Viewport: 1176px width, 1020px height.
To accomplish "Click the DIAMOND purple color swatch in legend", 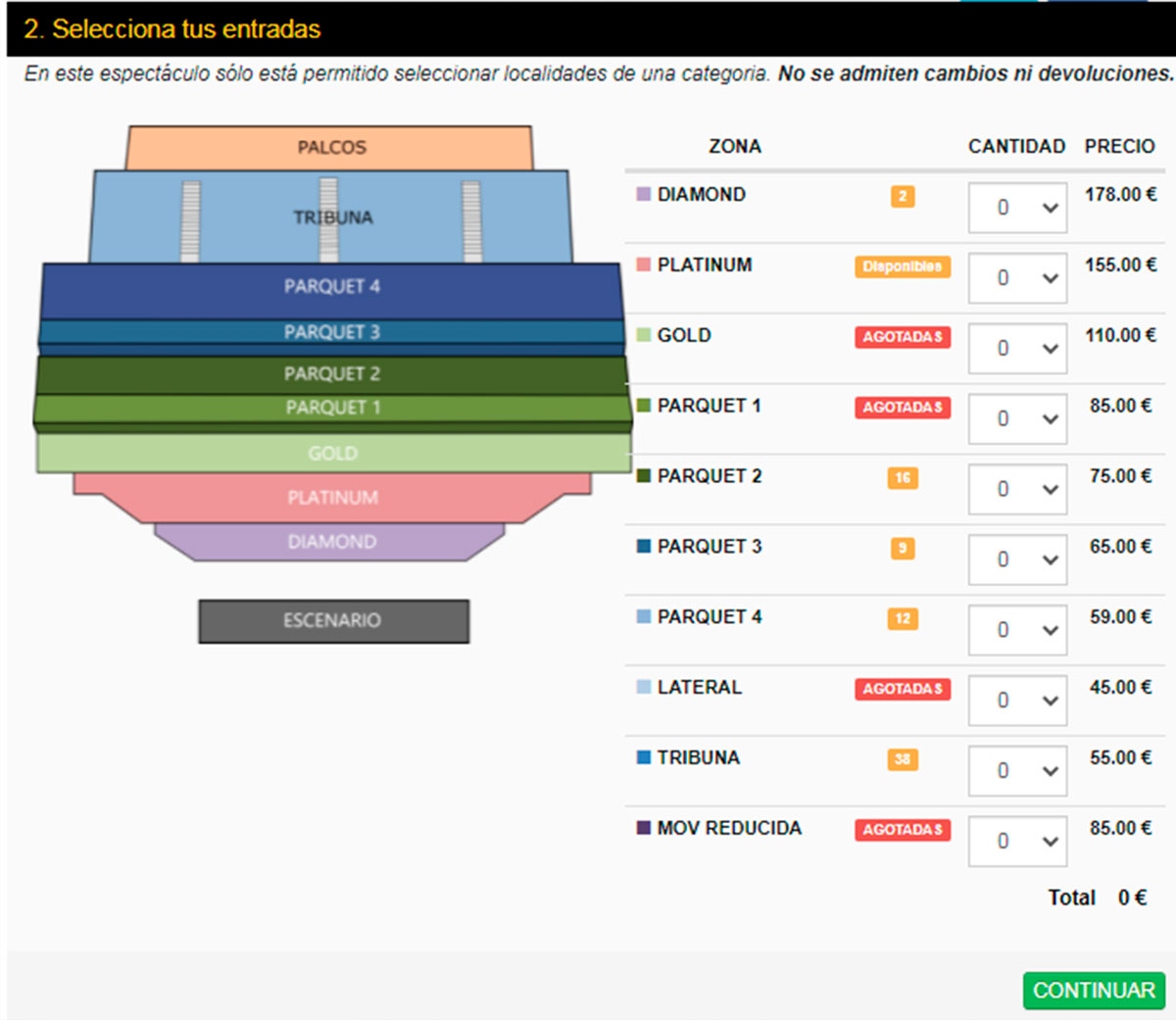I will click(644, 194).
